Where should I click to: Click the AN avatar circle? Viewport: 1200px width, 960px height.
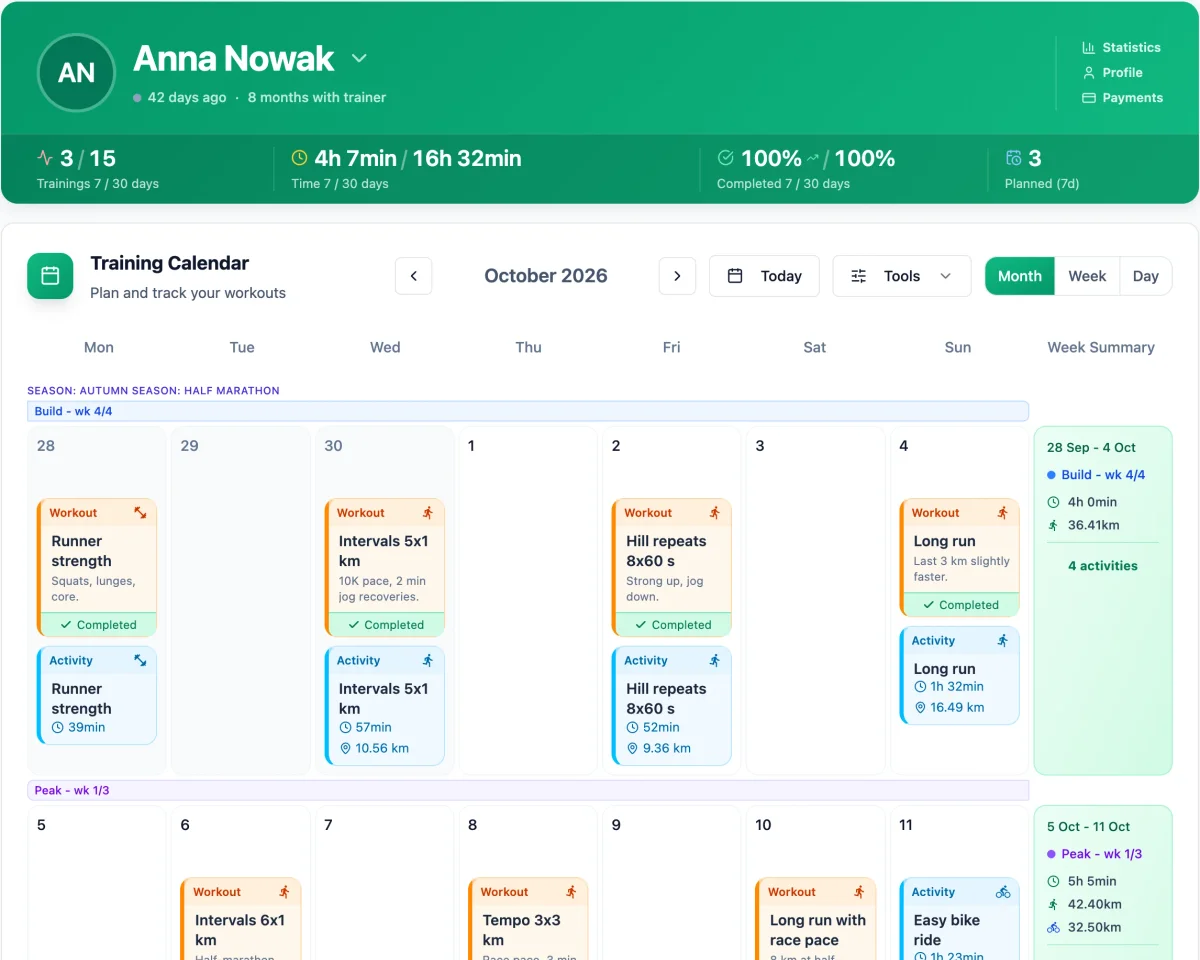[x=77, y=73]
